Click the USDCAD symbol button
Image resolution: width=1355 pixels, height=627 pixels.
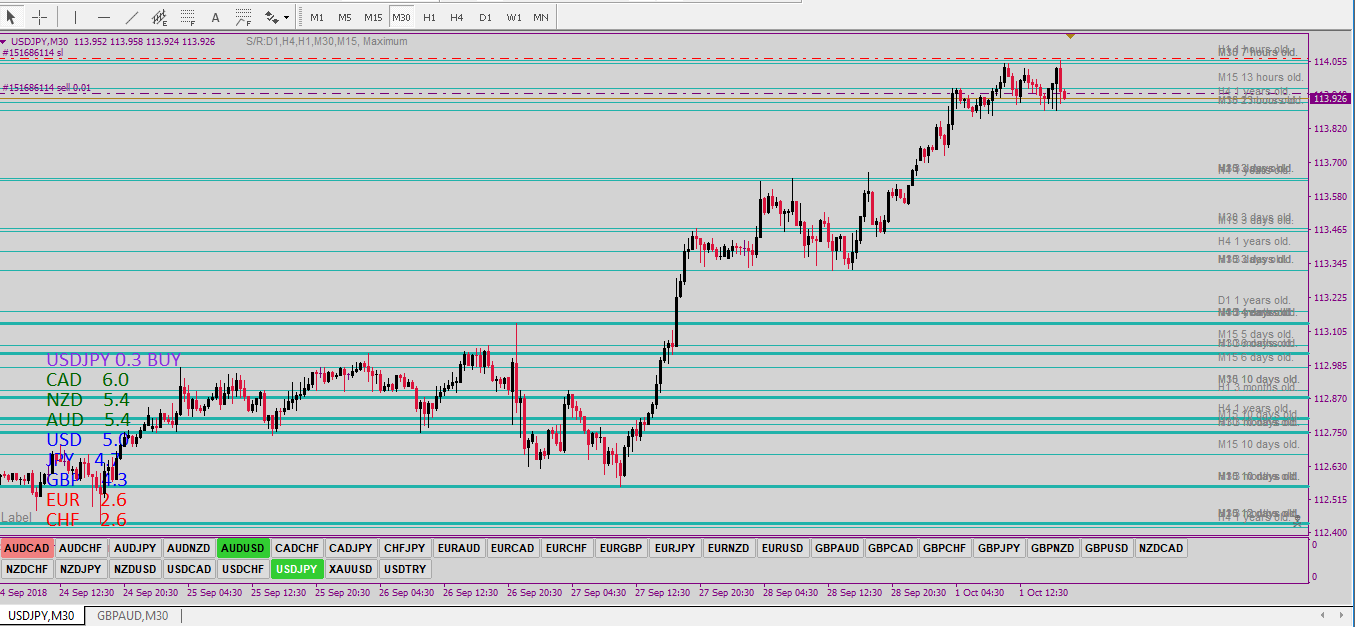189,569
